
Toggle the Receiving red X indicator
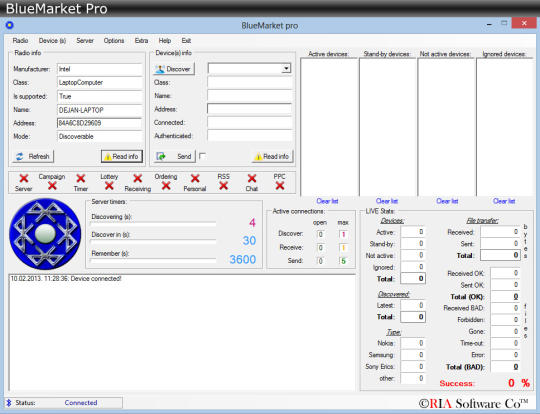pos(138,178)
